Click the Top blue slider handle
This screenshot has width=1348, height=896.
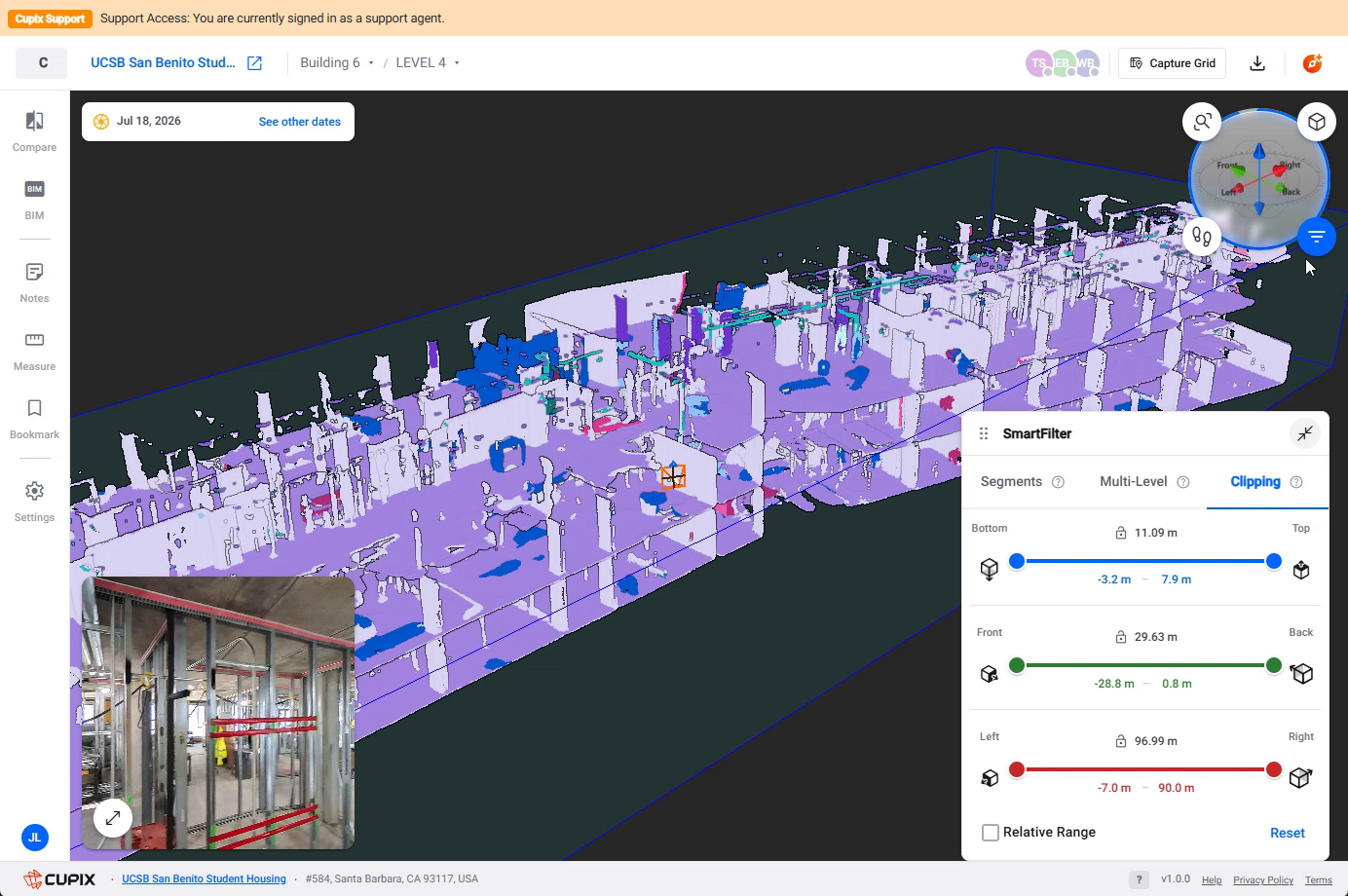[x=1273, y=561]
